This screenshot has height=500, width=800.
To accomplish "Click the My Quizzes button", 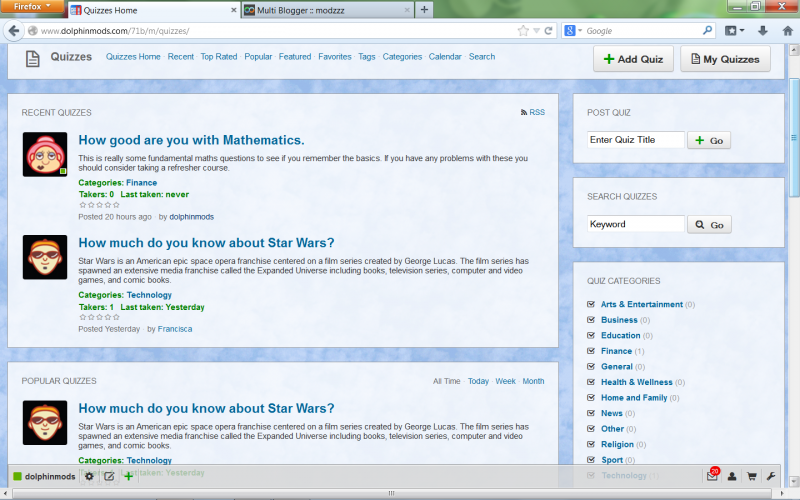I will [x=725, y=59].
